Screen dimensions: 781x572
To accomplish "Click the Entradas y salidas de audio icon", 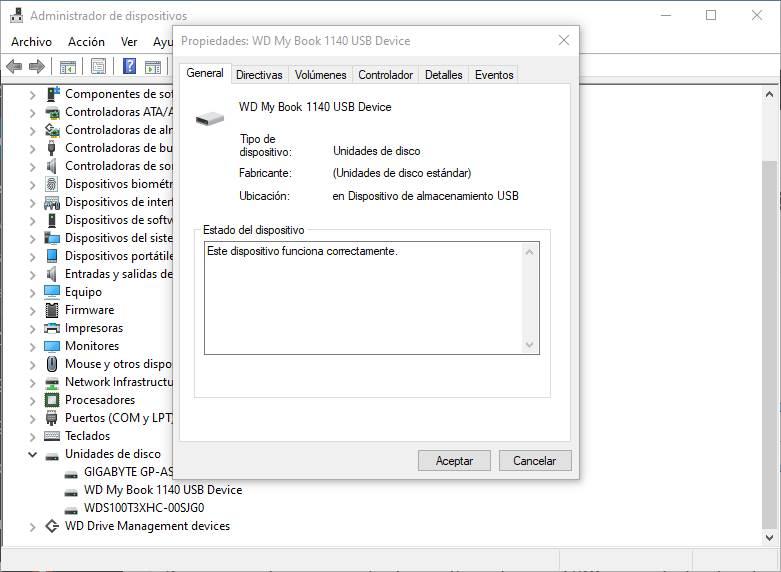I will pyautogui.click(x=51, y=274).
